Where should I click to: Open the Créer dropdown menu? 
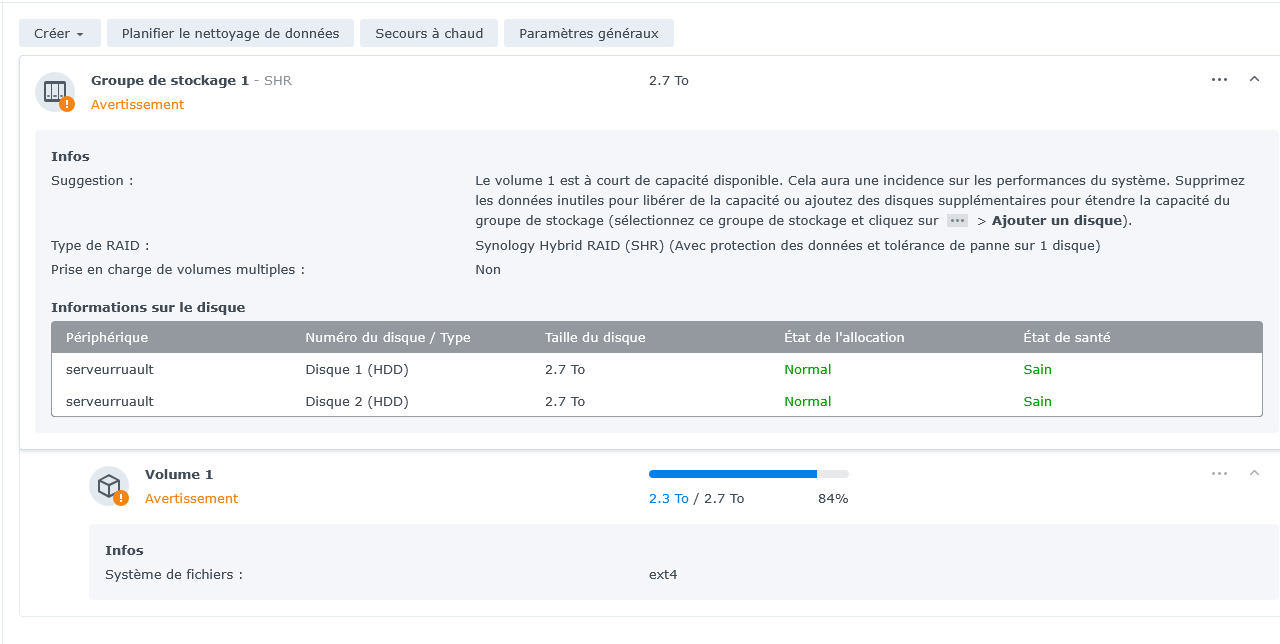[59, 33]
